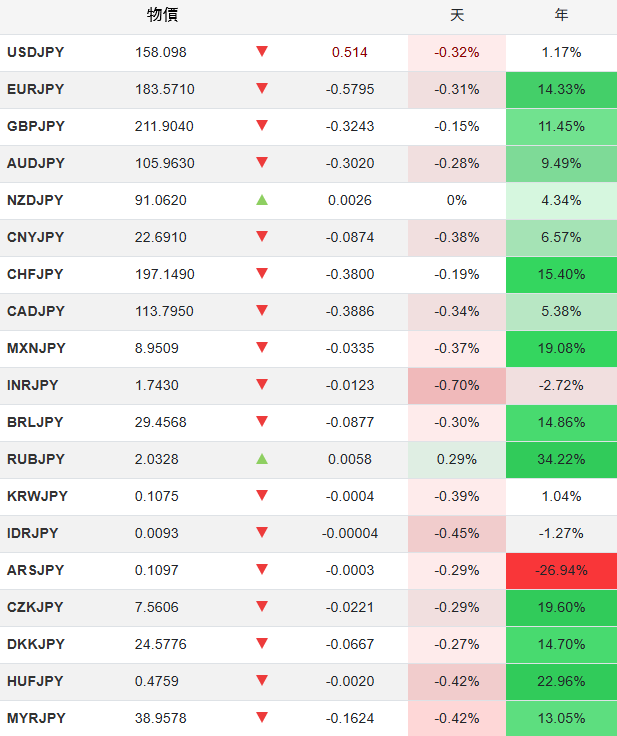Viewport: 617px width, 736px height.
Task: Click the MXNJPY price value 8.9509
Action: pos(158,348)
